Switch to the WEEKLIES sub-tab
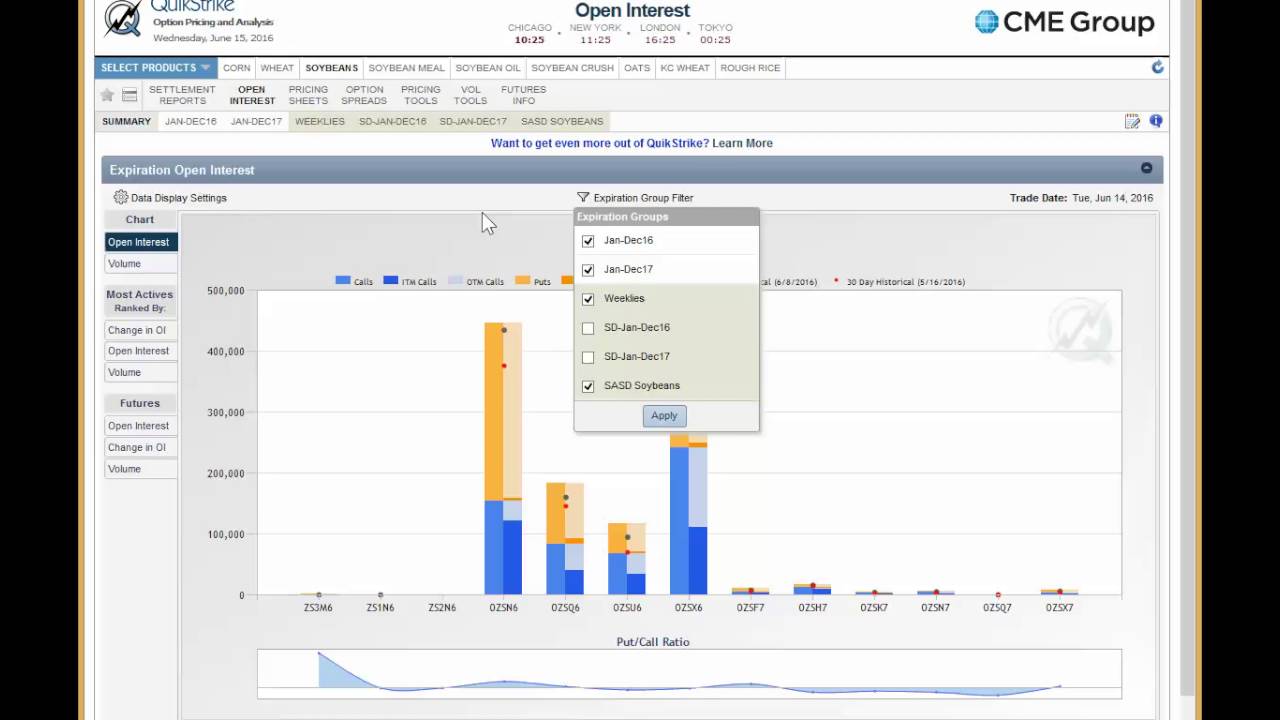Image resolution: width=1280 pixels, height=720 pixels. [320, 121]
